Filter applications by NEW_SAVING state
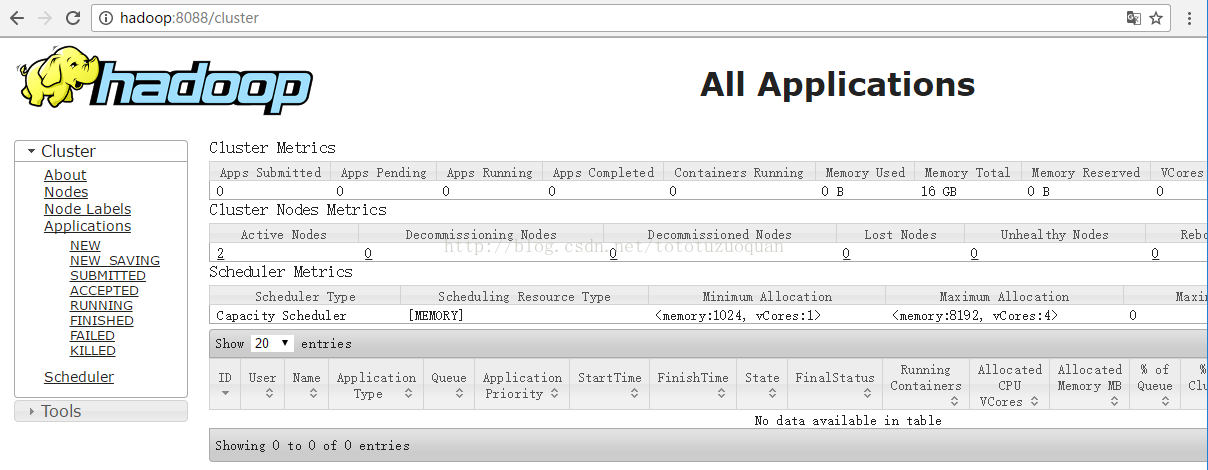1208x470 pixels. click(x=115, y=261)
